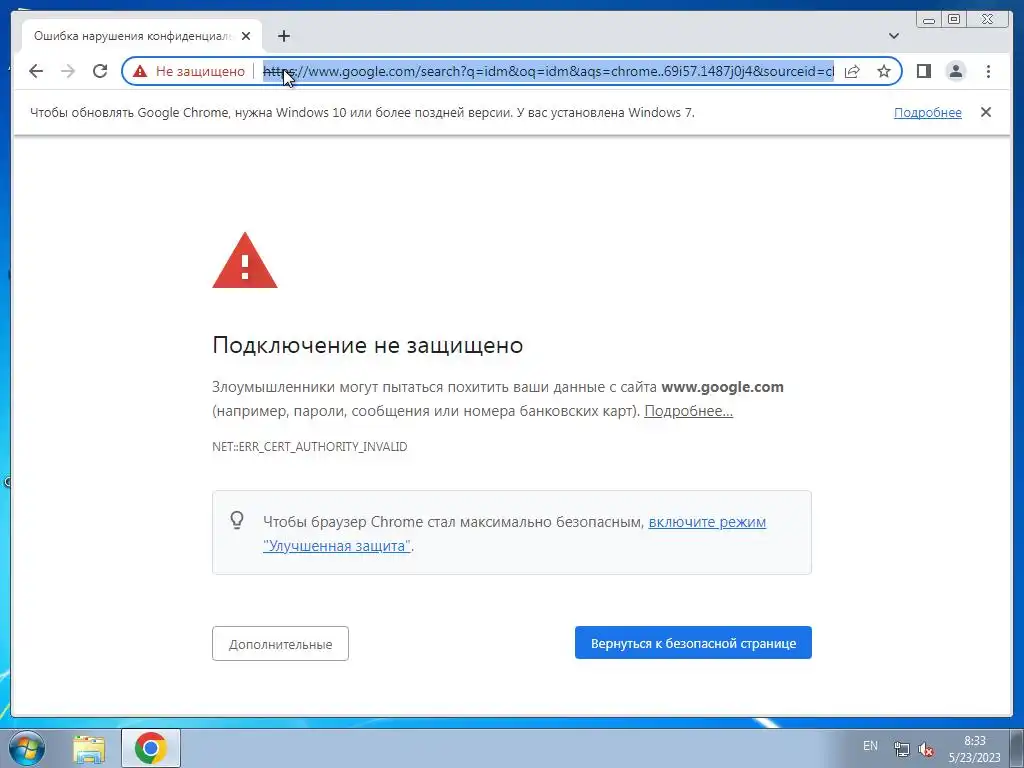Click the heading 'Подключение не защищено'
Image resolution: width=1024 pixels, height=768 pixels.
pos(368,345)
